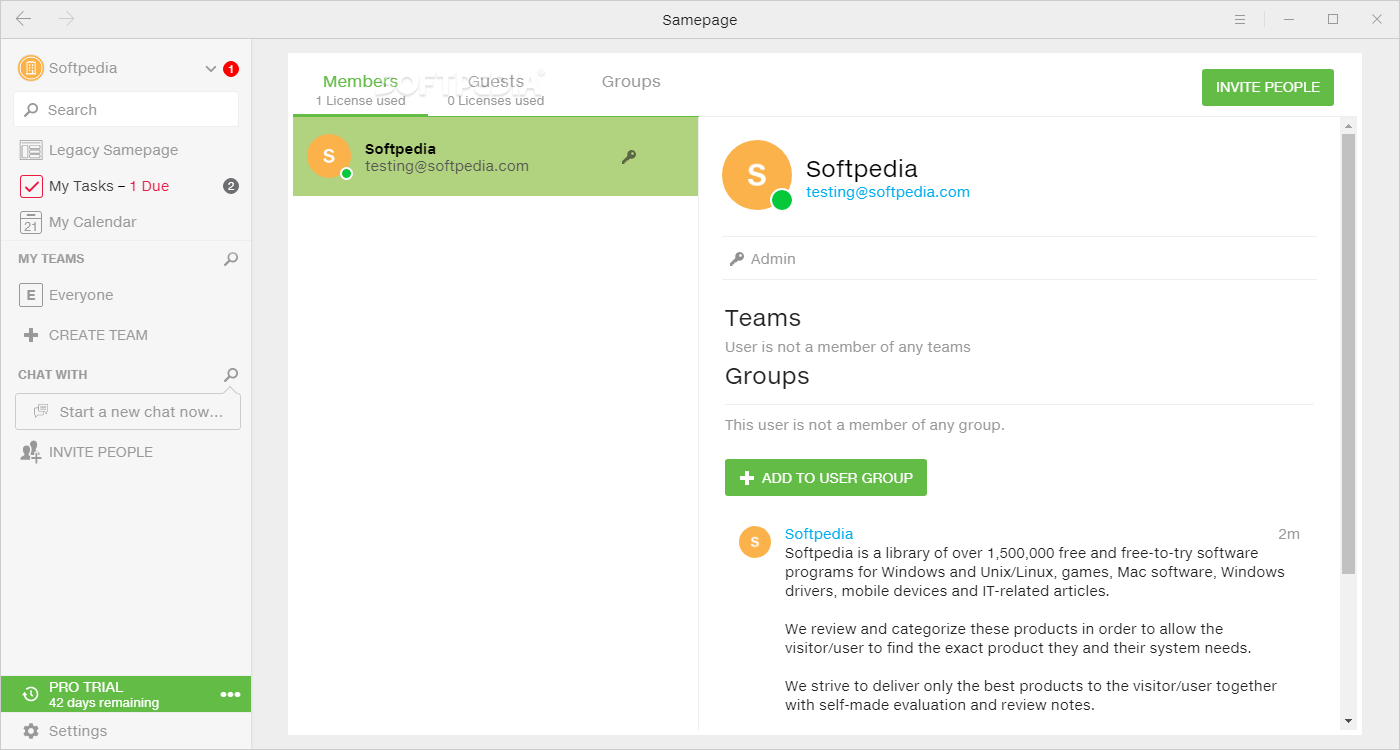This screenshot has height=750, width=1400.
Task: Click the plus icon for CREATE TEAM
Action: pyautogui.click(x=31, y=335)
